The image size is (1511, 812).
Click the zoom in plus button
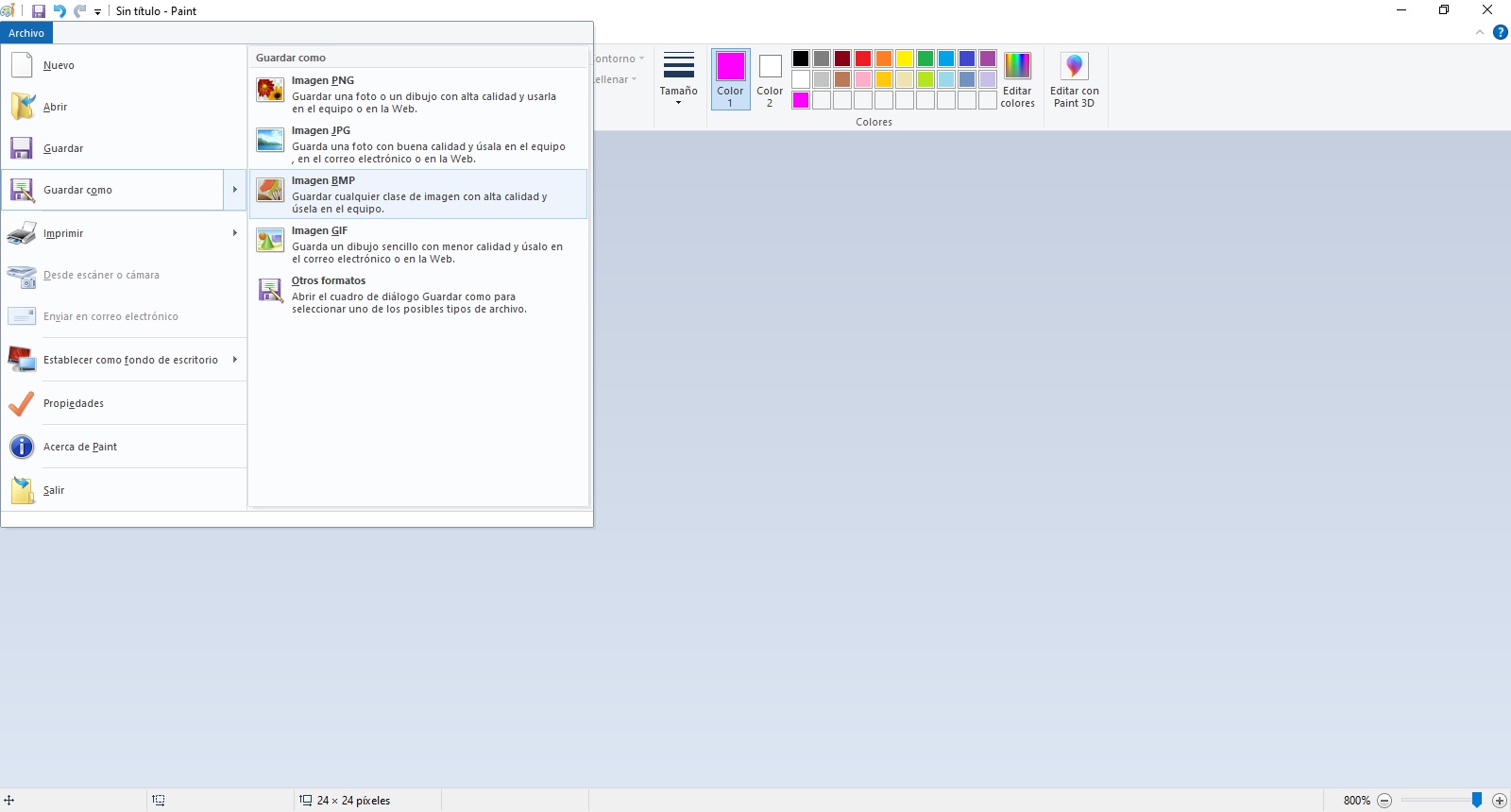1499,801
